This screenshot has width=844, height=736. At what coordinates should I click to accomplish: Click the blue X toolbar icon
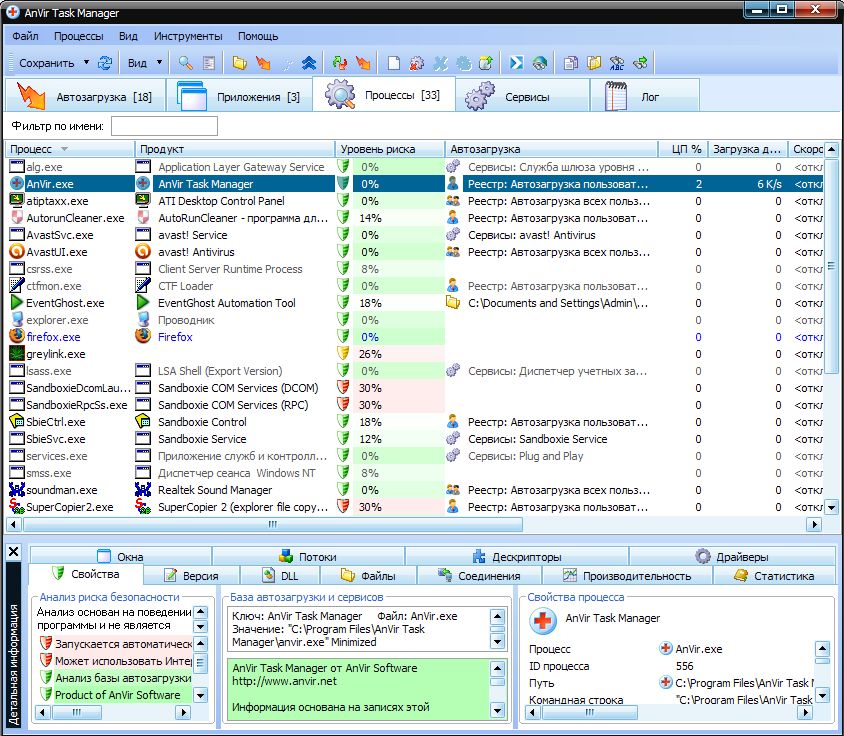pos(440,63)
